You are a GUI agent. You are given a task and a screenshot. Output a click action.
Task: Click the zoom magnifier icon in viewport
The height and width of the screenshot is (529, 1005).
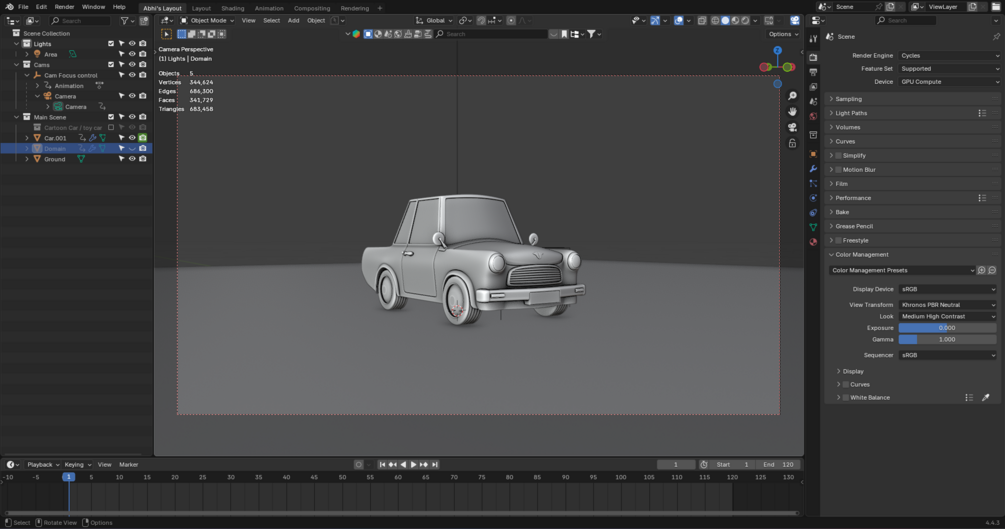[792, 96]
